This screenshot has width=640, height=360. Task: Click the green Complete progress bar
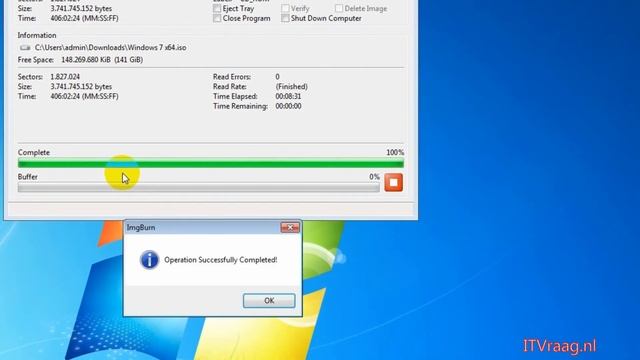tap(211, 164)
